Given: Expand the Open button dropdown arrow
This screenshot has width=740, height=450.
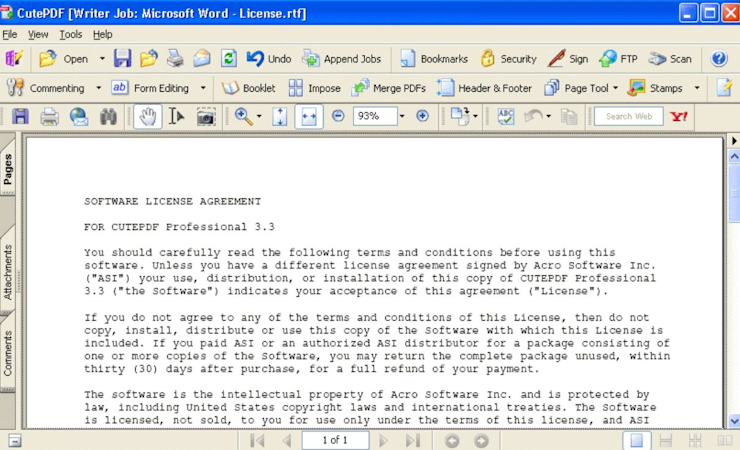Looking at the screenshot, I should [102, 59].
